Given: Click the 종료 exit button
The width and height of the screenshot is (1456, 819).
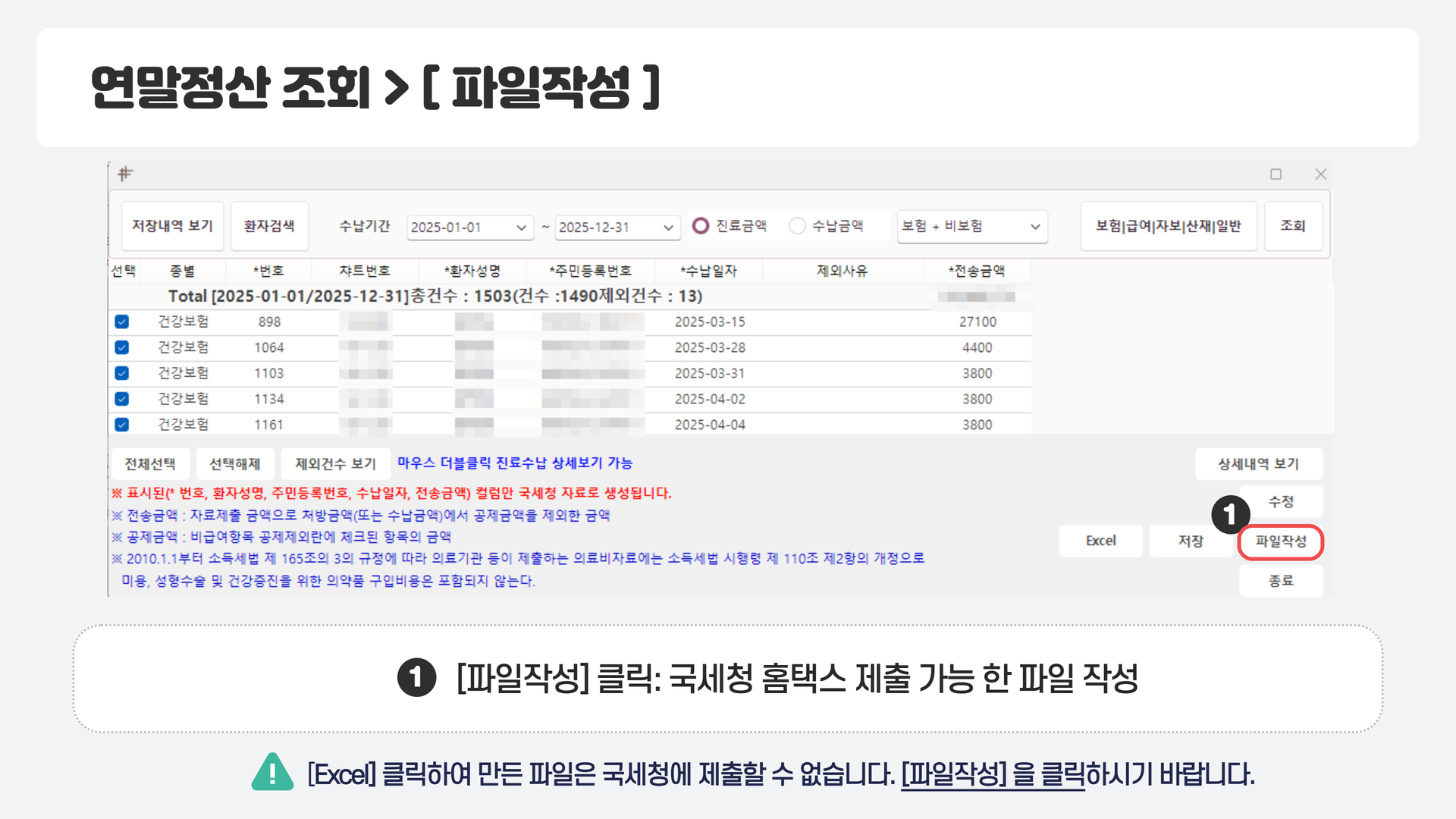Looking at the screenshot, I should (x=1280, y=581).
